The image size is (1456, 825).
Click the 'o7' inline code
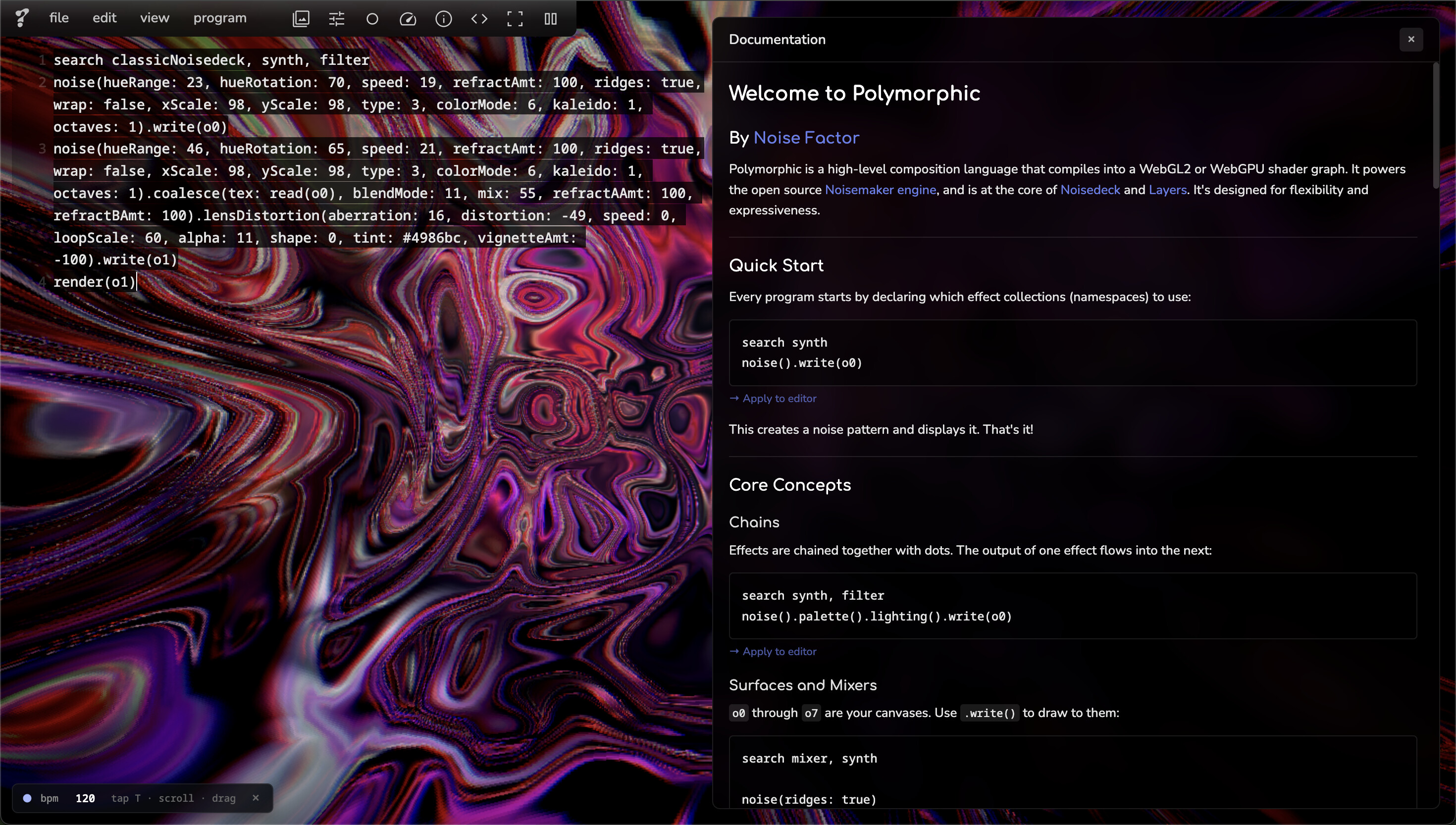(x=811, y=713)
